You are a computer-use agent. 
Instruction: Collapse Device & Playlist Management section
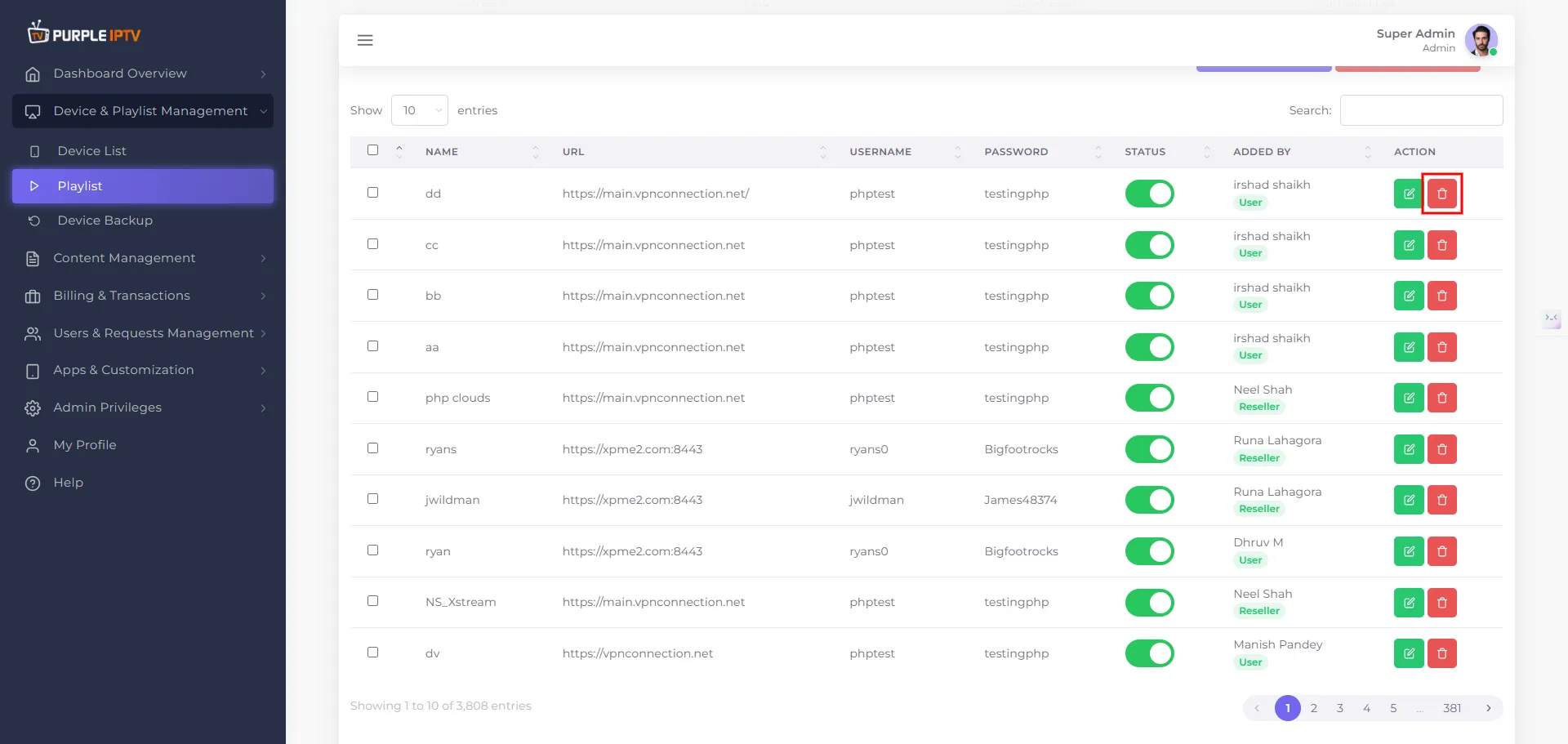pyautogui.click(x=143, y=111)
